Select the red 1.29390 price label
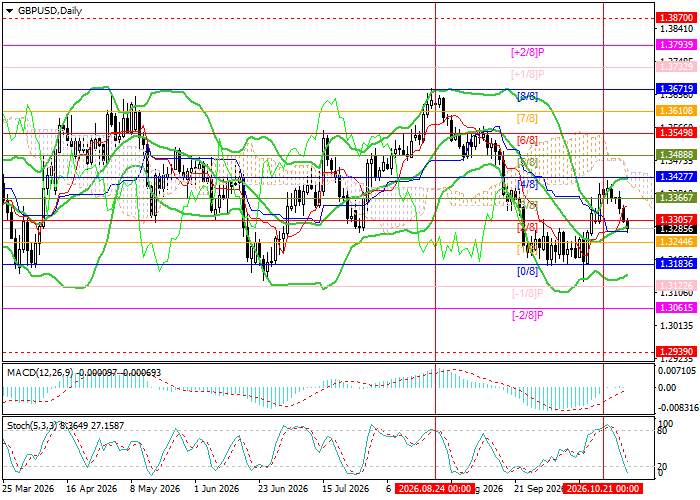This screenshot has height=500, width=700. click(676, 351)
